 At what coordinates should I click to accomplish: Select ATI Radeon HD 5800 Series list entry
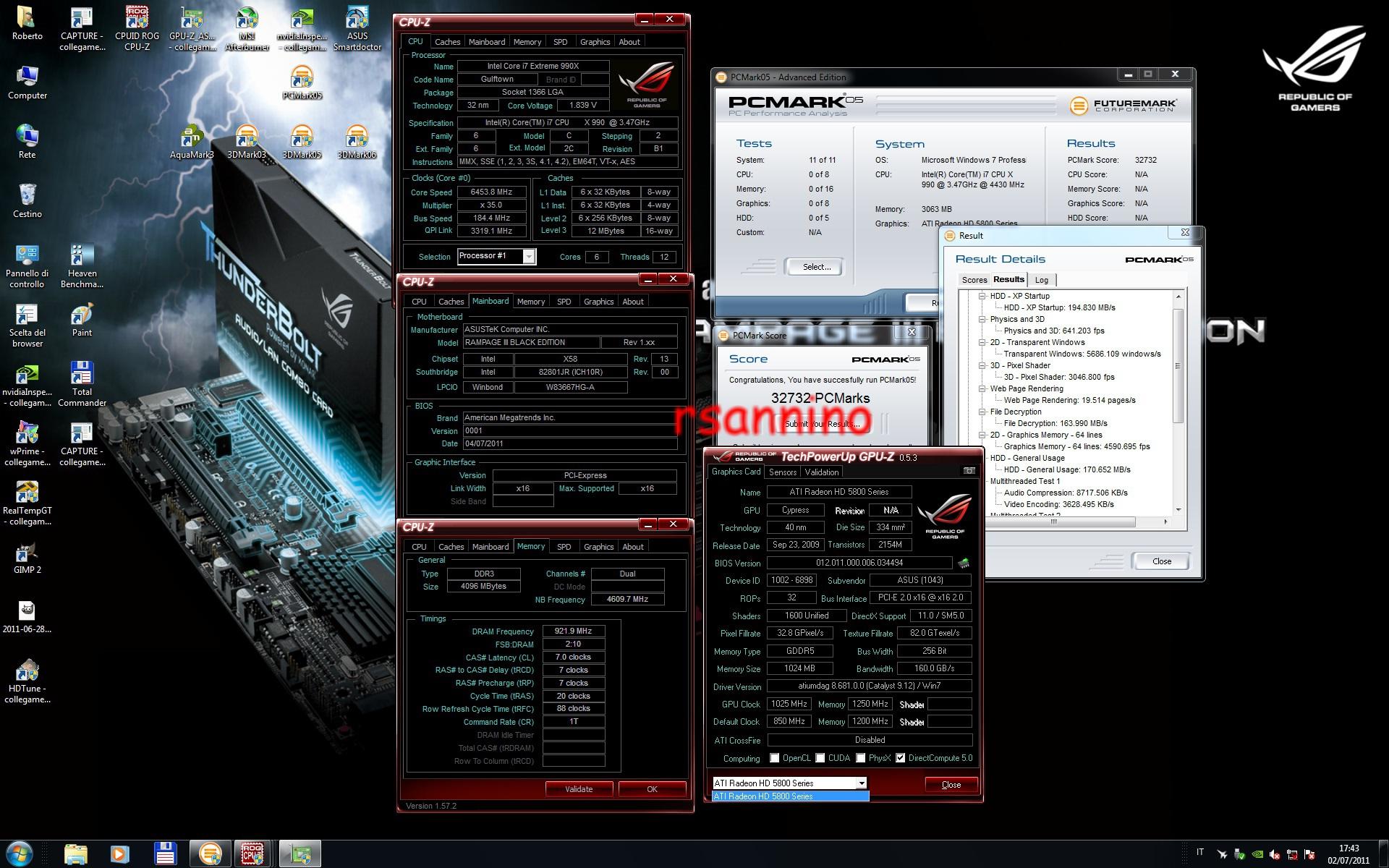pyautogui.click(x=790, y=796)
